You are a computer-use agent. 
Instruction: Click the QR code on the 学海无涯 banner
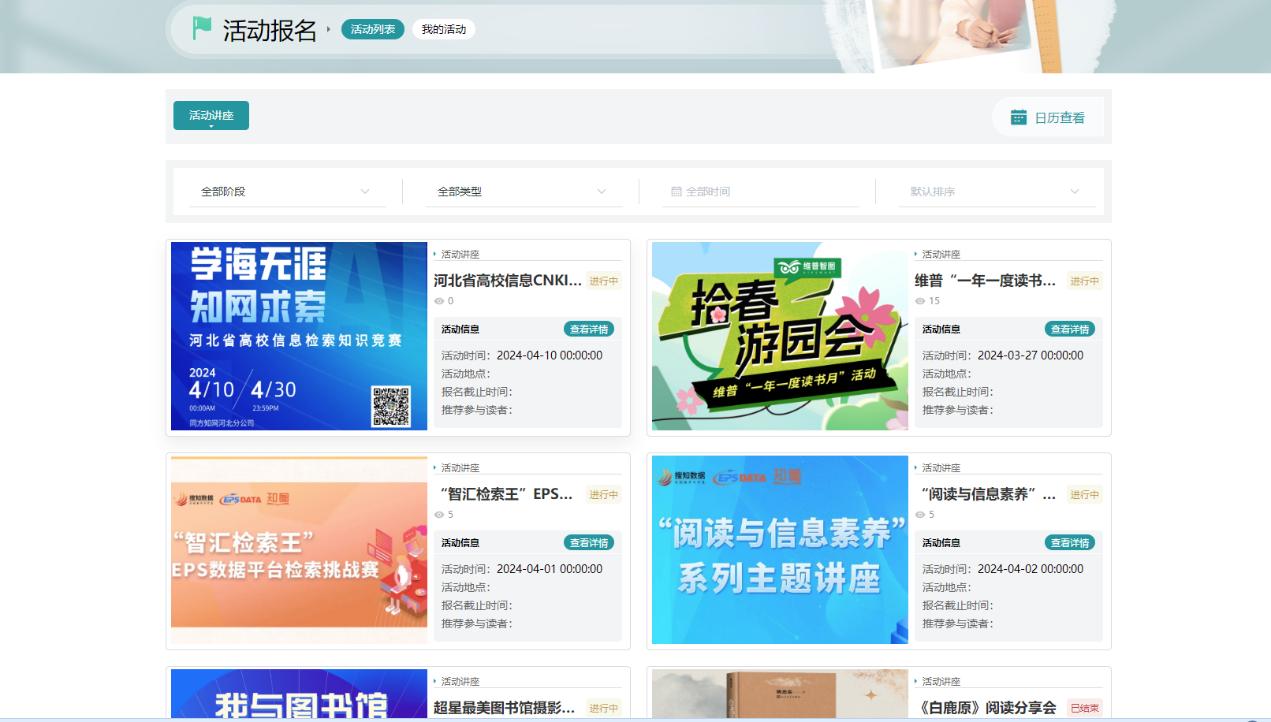tap(391, 406)
